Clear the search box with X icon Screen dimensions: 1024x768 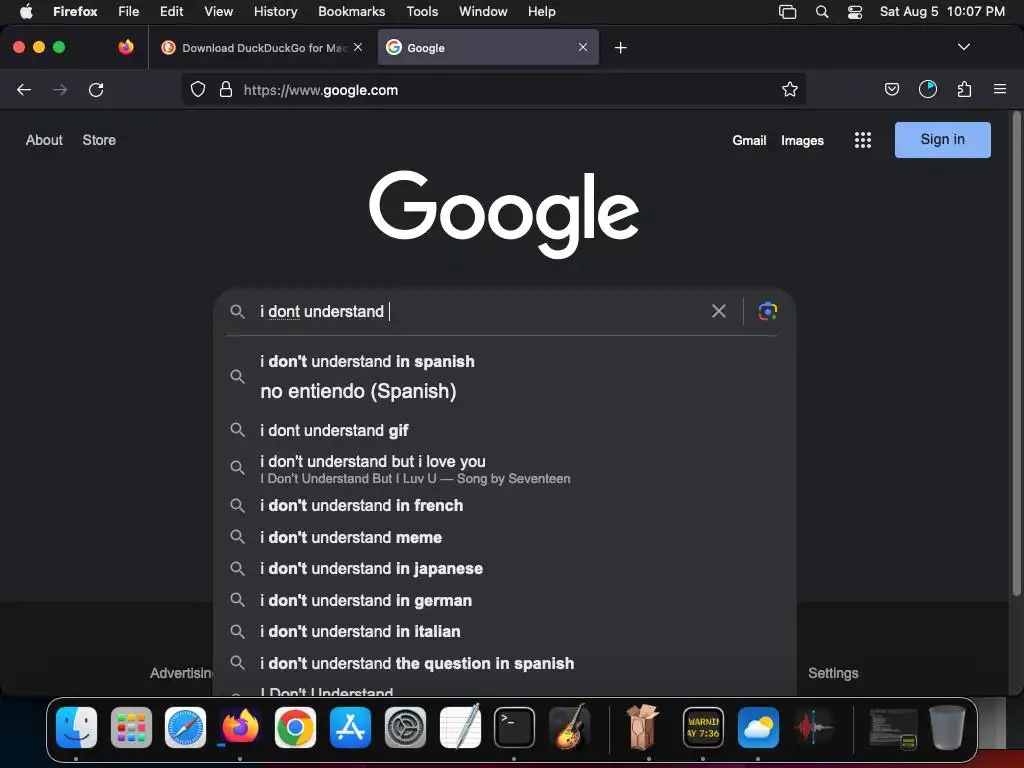(x=718, y=311)
